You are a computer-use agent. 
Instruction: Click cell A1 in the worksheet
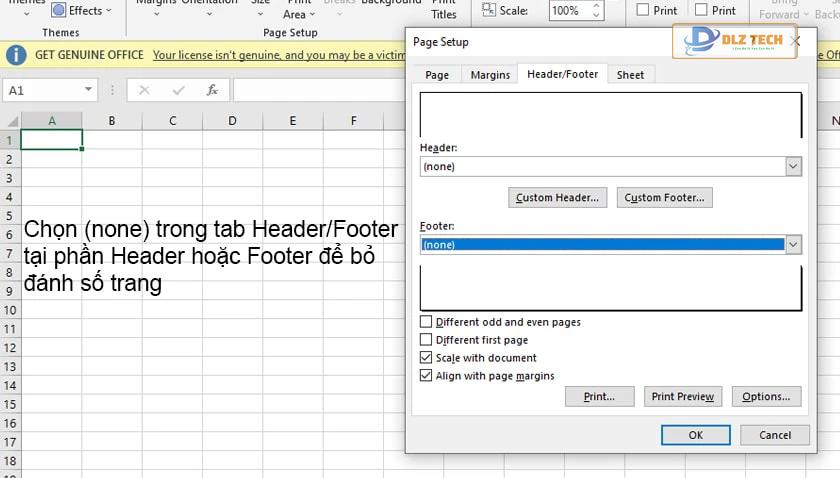(x=51, y=140)
